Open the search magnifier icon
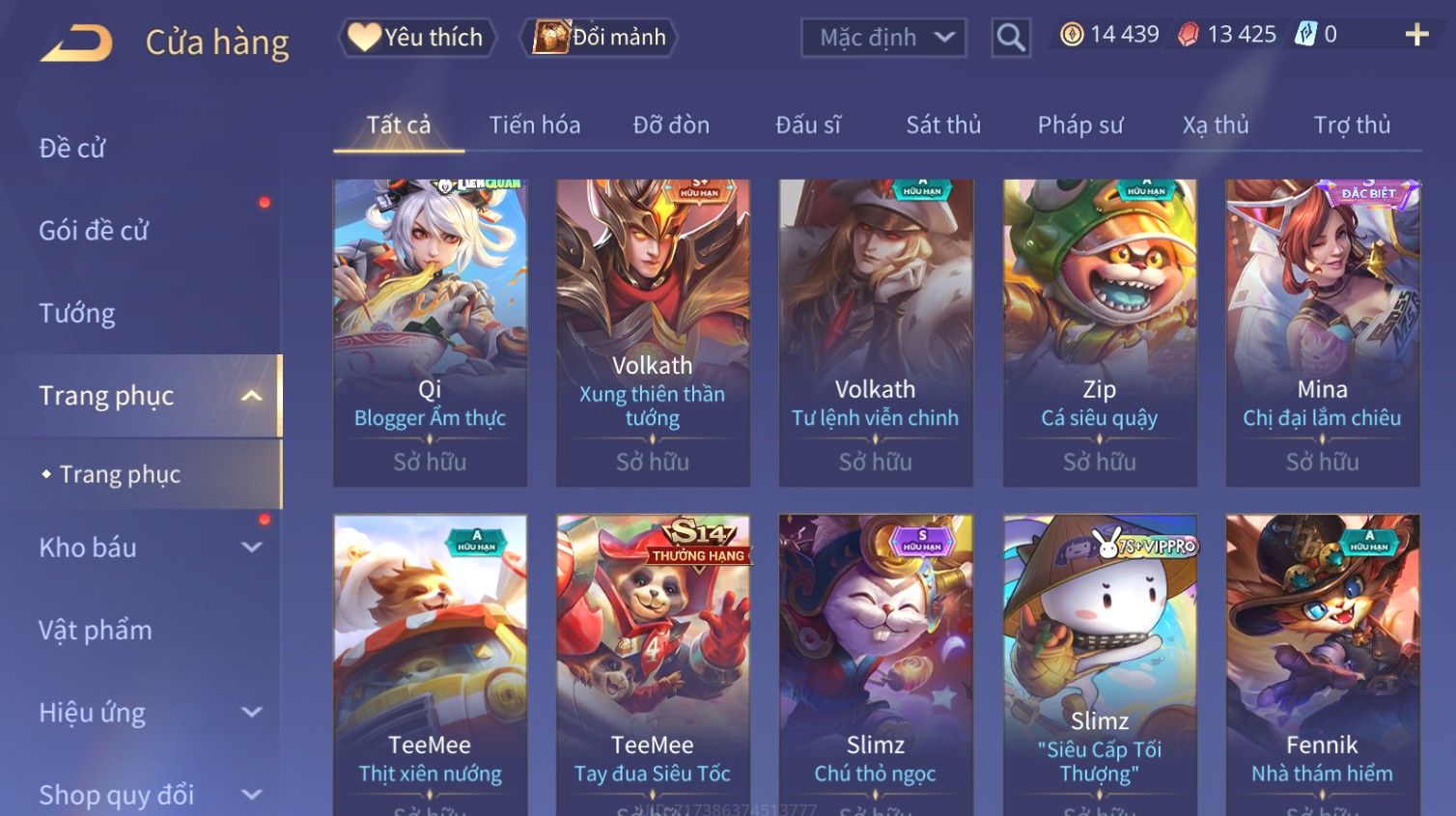 pyautogui.click(x=1011, y=38)
